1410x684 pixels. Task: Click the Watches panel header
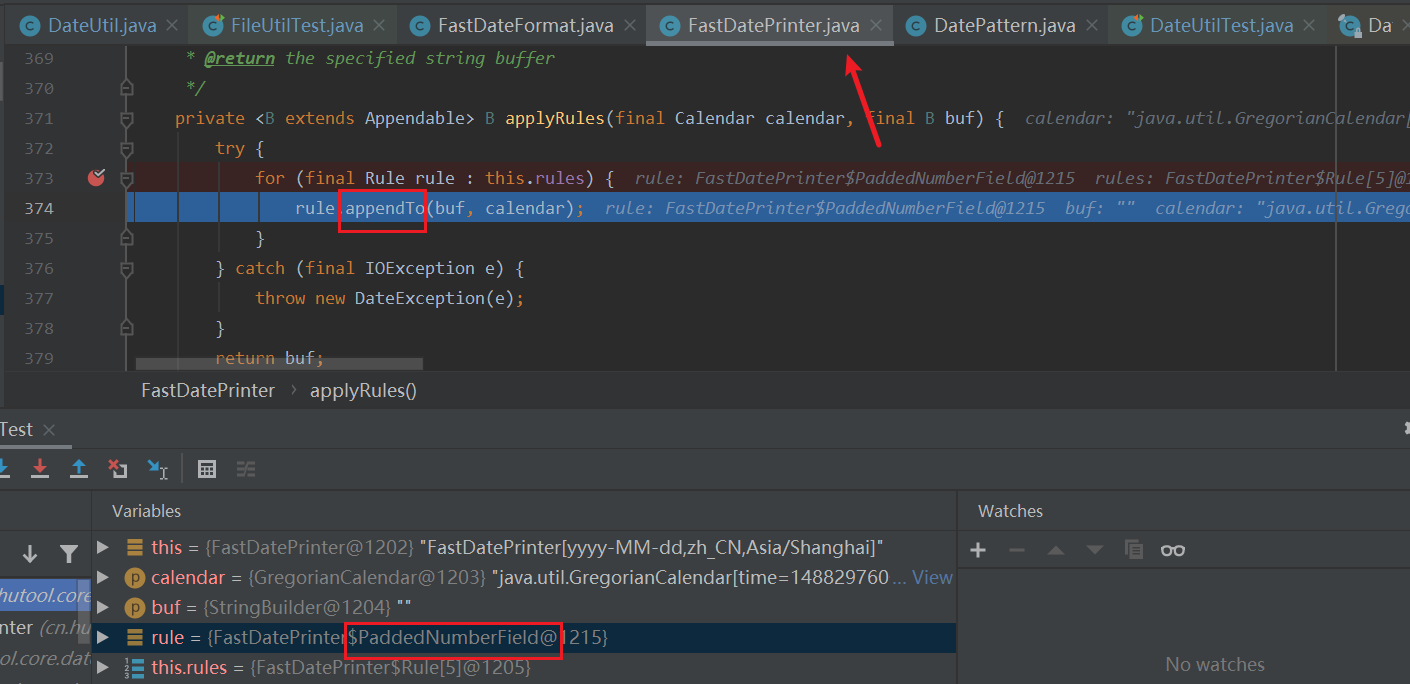pyautogui.click(x=1010, y=511)
